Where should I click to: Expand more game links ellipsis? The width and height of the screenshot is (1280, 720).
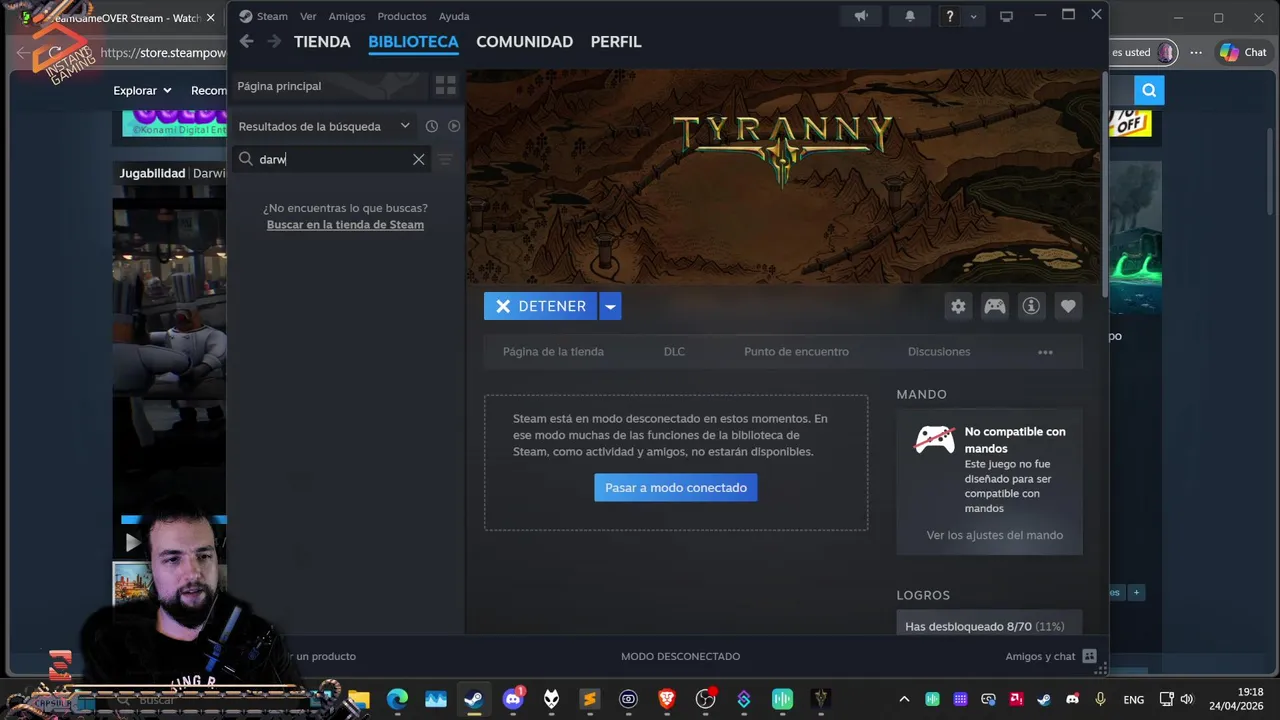(1045, 352)
